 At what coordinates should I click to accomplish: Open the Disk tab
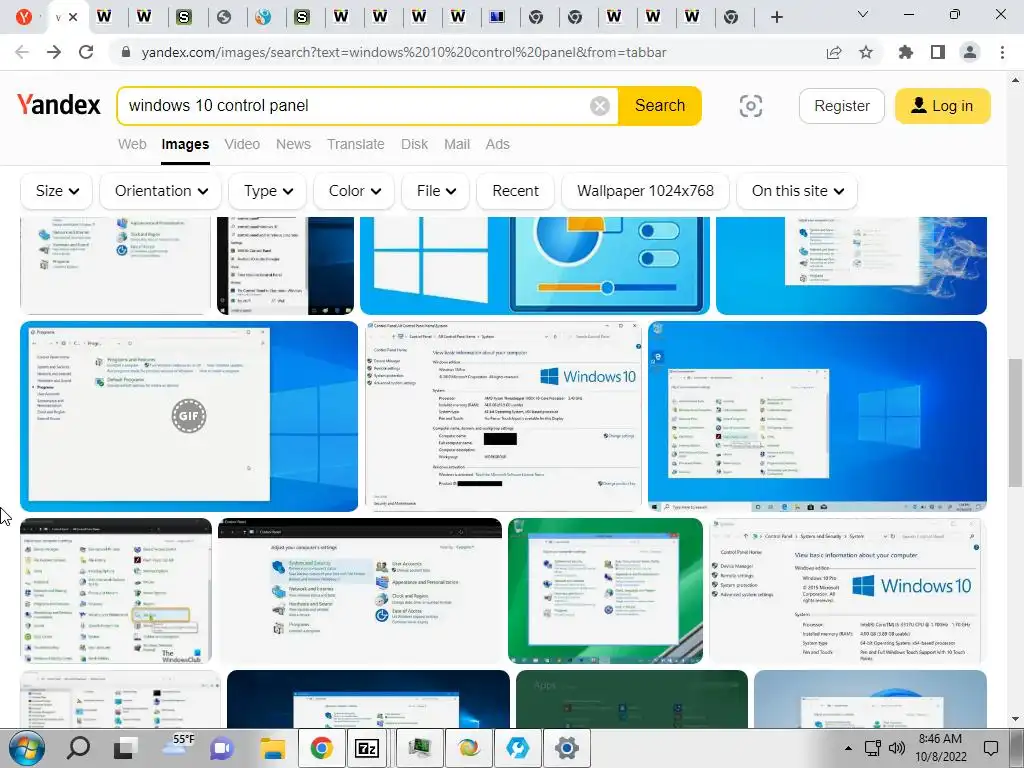[415, 144]
